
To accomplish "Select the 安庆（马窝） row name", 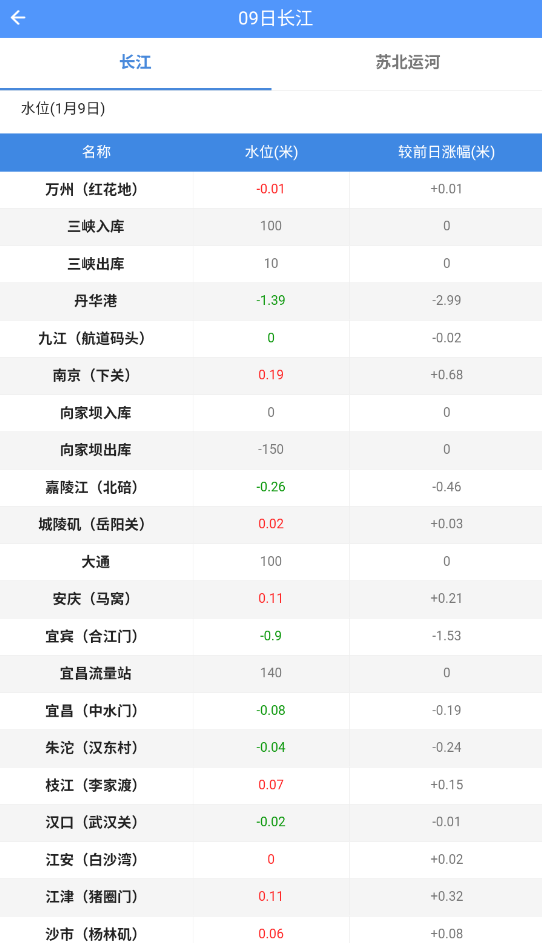I will (92, 599).
